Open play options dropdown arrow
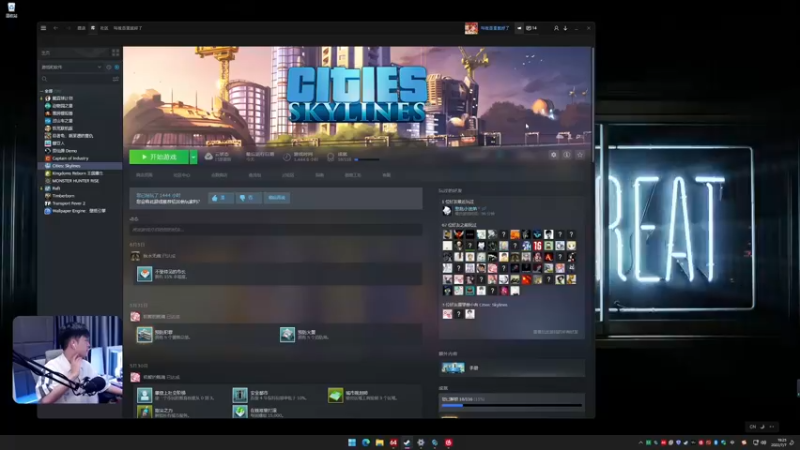800x450 pixels. 193,157
